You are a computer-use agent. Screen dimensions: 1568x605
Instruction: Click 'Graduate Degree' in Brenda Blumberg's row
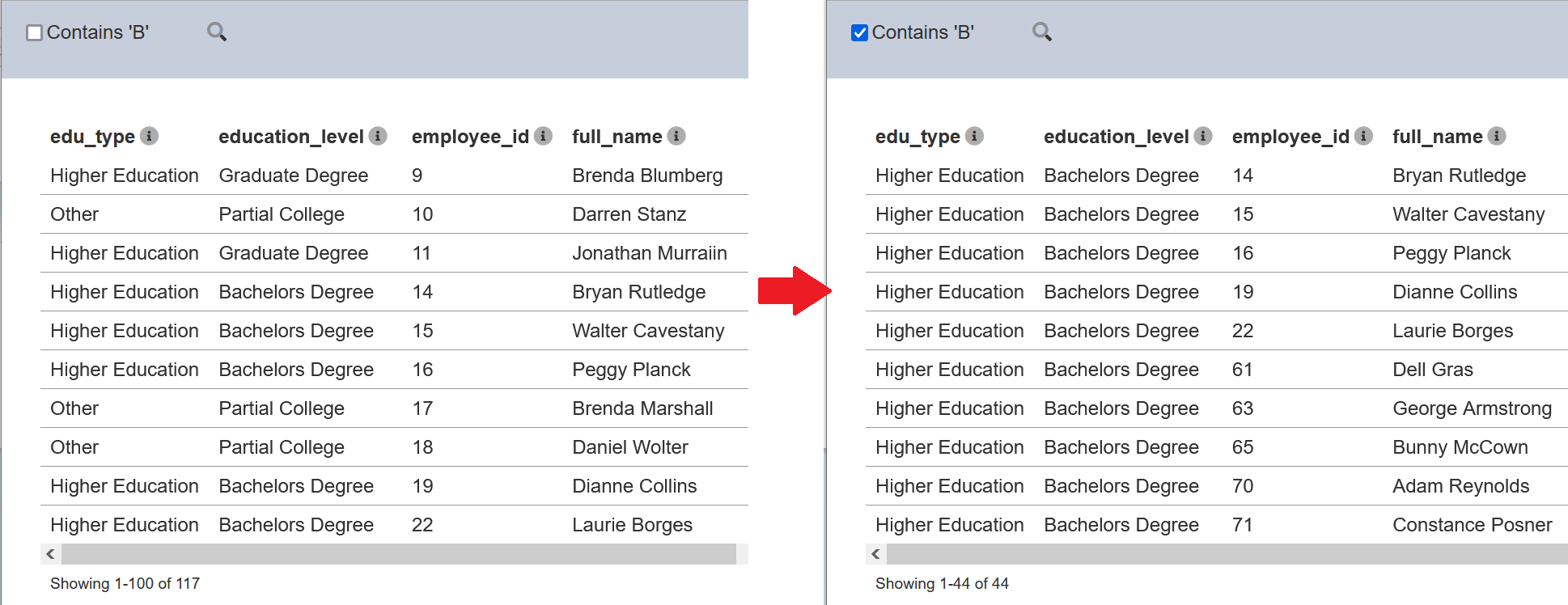(x=293, y=176)
